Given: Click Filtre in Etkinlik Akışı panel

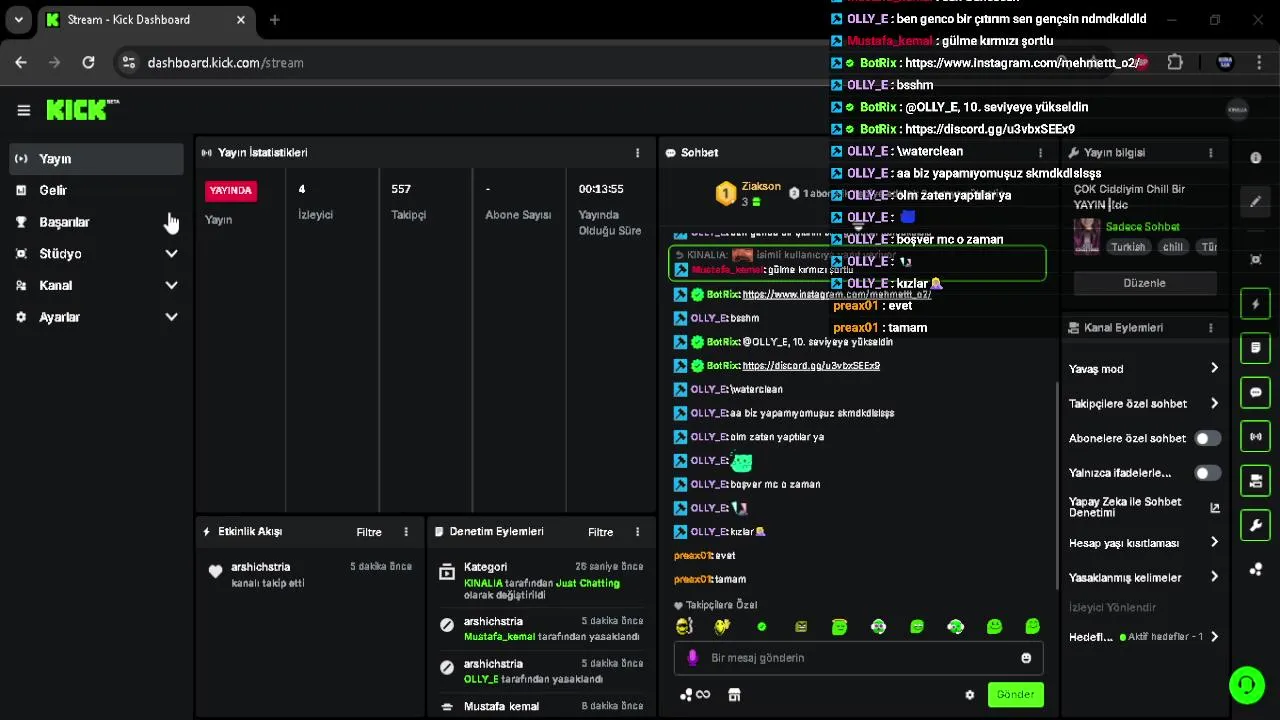Looking at the screenshot, I should pyautogui.click(x=369, y=532).
